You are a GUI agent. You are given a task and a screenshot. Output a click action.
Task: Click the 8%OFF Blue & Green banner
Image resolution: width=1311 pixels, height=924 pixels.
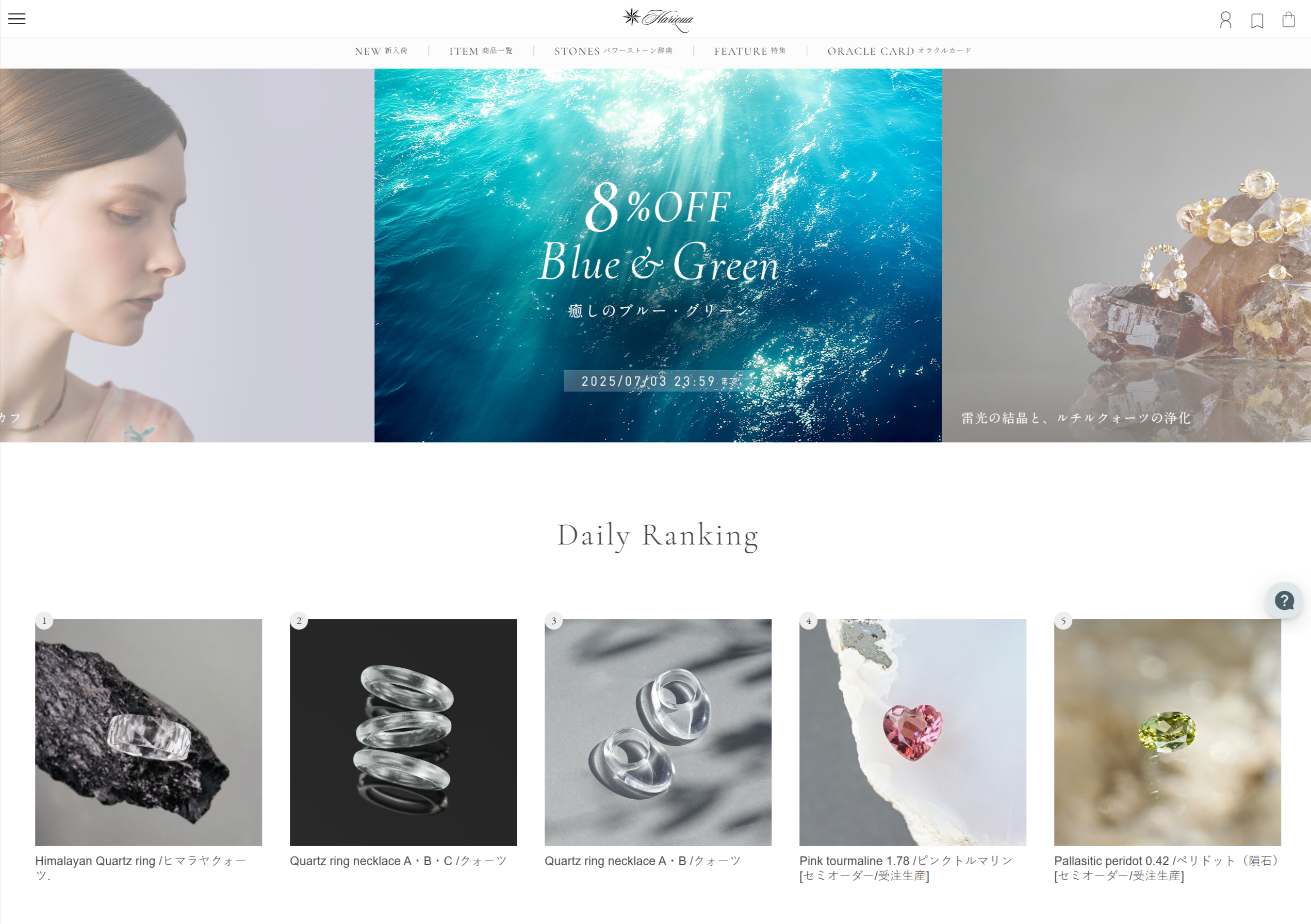pyautogui.click(x=658, y=255)
